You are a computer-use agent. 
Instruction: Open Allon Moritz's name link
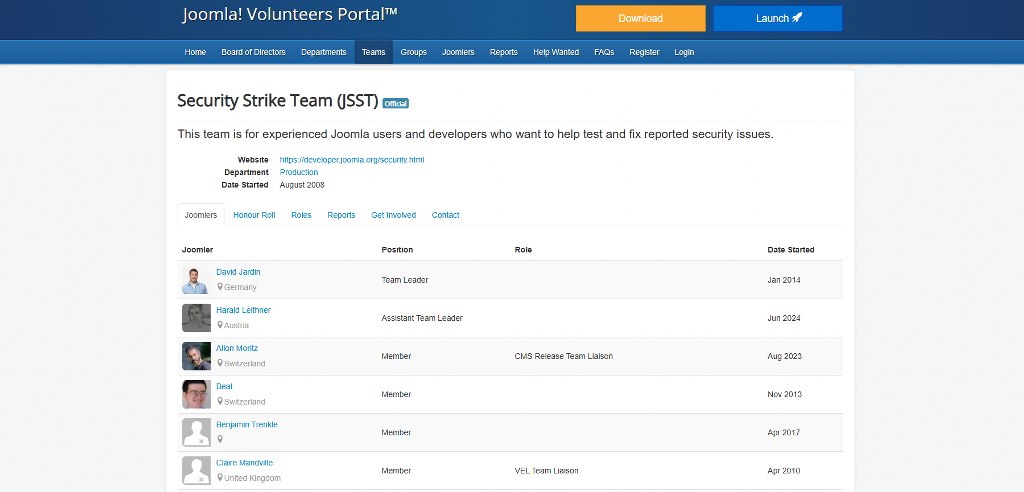237,348
